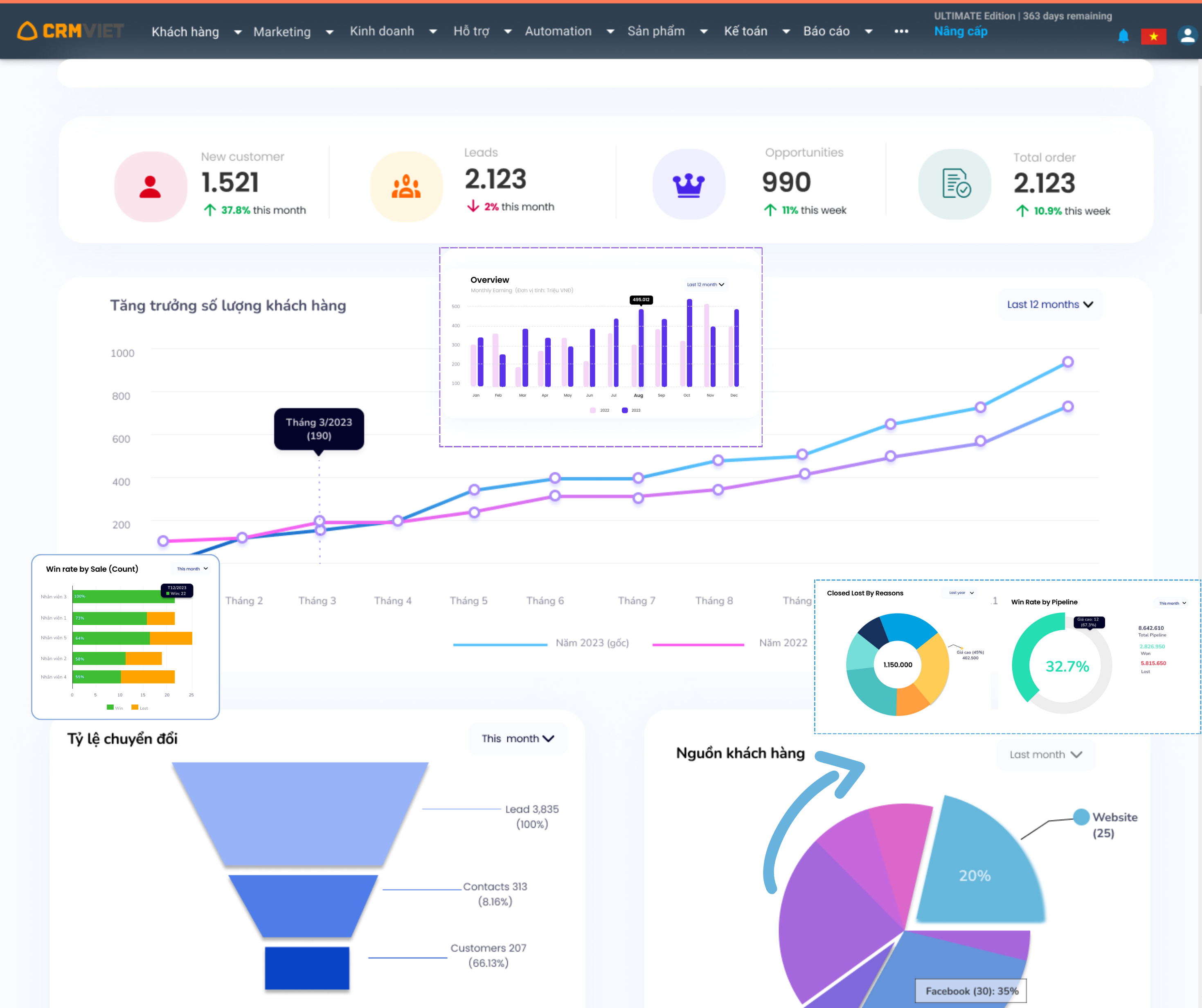
Task: Click Contacts 313 (8.16%) label
Action: (495, 894)
